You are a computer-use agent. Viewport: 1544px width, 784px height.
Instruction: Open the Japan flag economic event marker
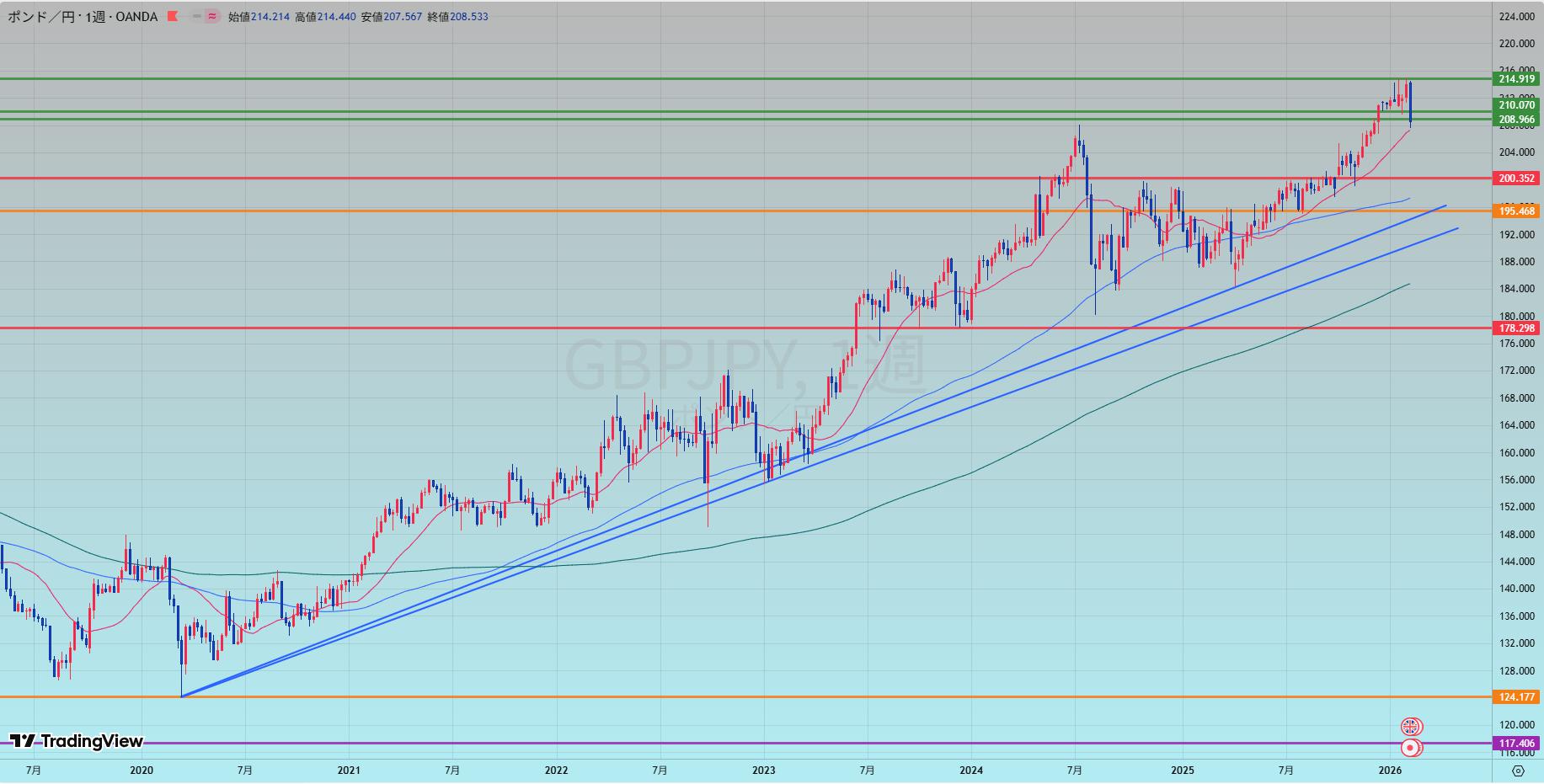pos(1411,747)
